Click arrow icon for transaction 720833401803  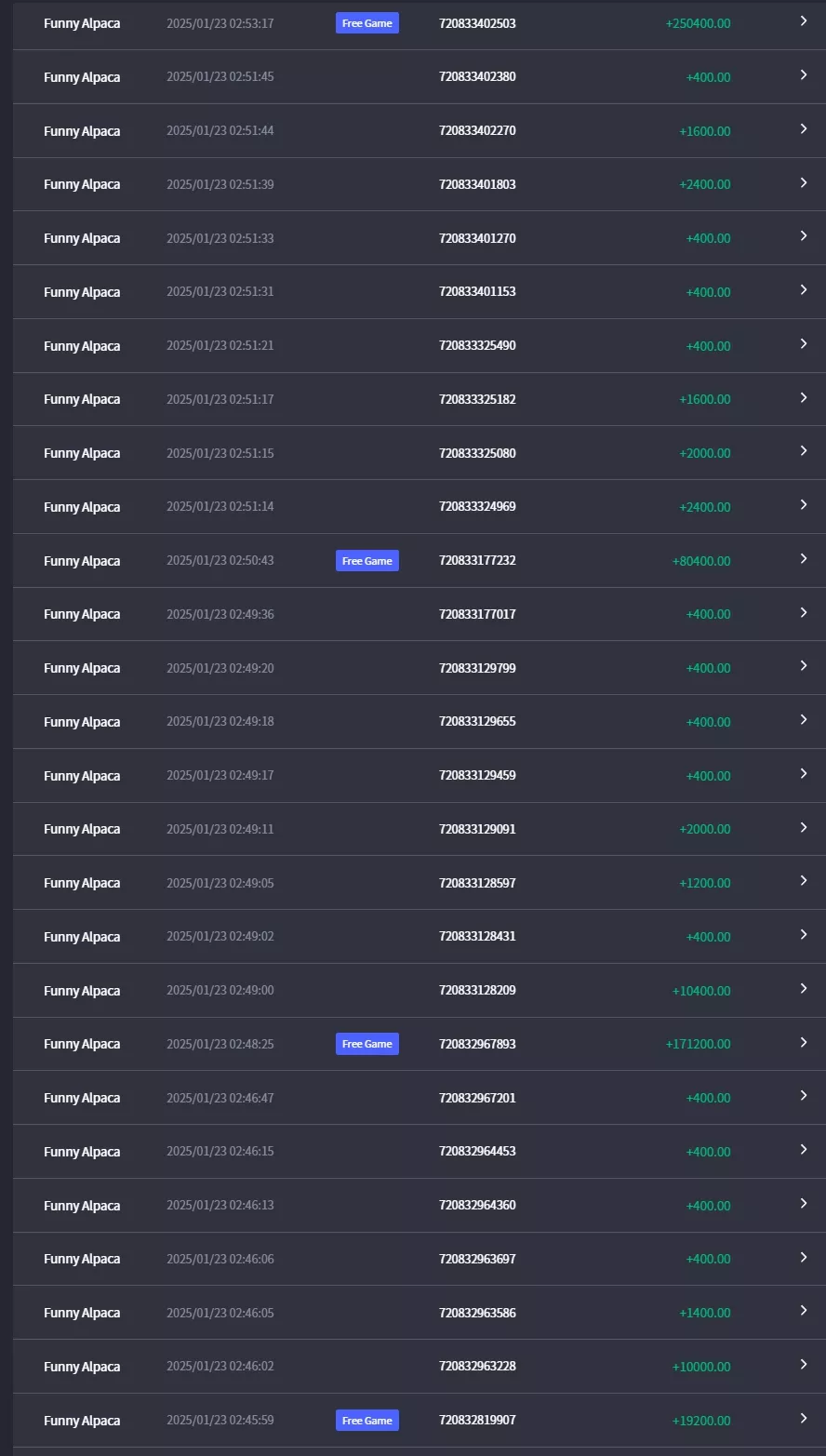point(804,182)
